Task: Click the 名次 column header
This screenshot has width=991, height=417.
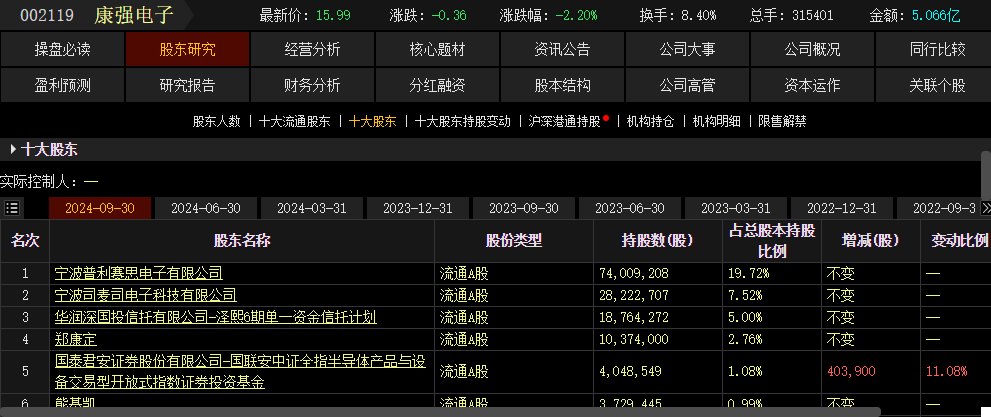Action: tap(25, 240)
